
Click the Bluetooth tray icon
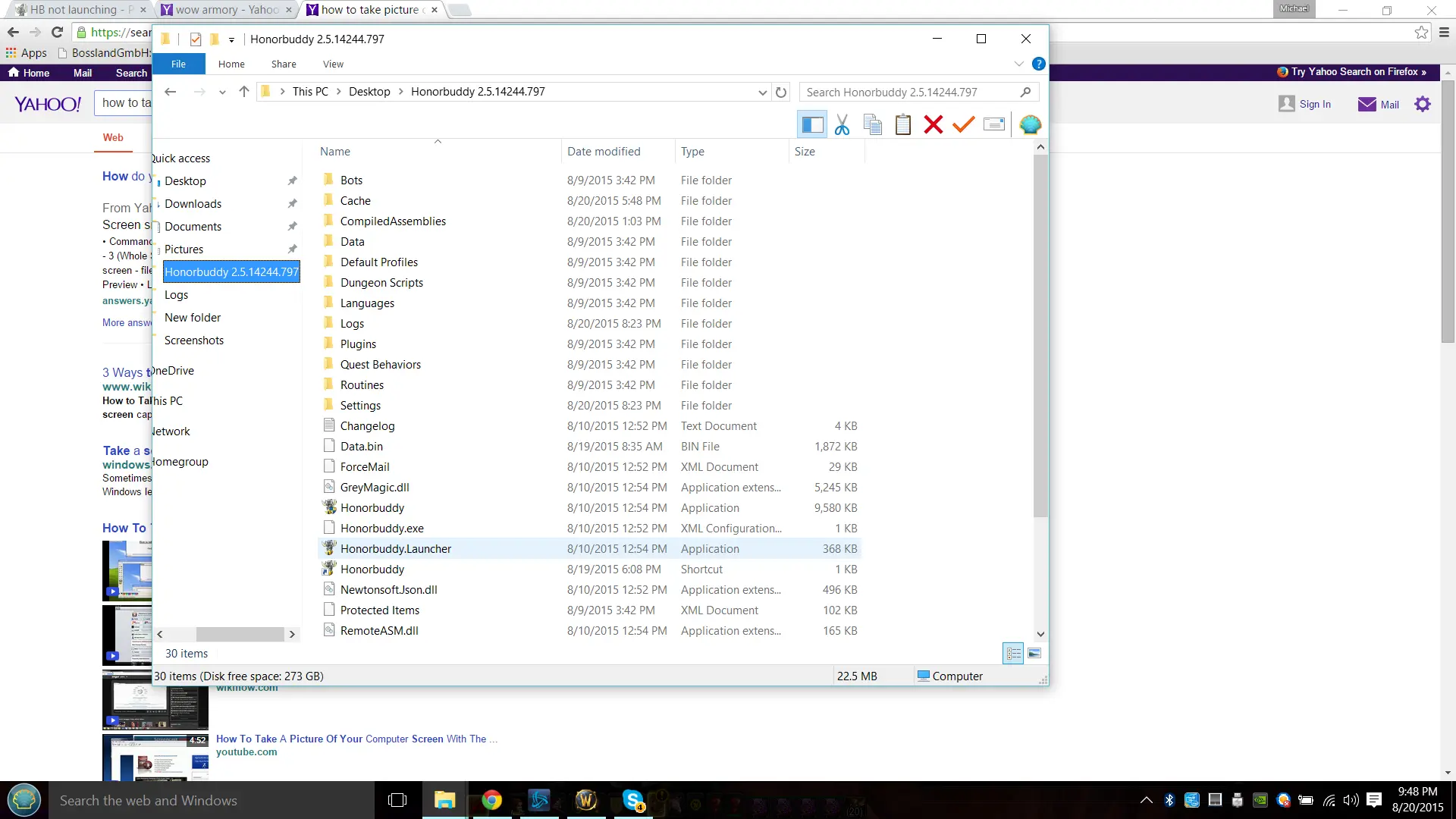click(x=1169, y=800)
